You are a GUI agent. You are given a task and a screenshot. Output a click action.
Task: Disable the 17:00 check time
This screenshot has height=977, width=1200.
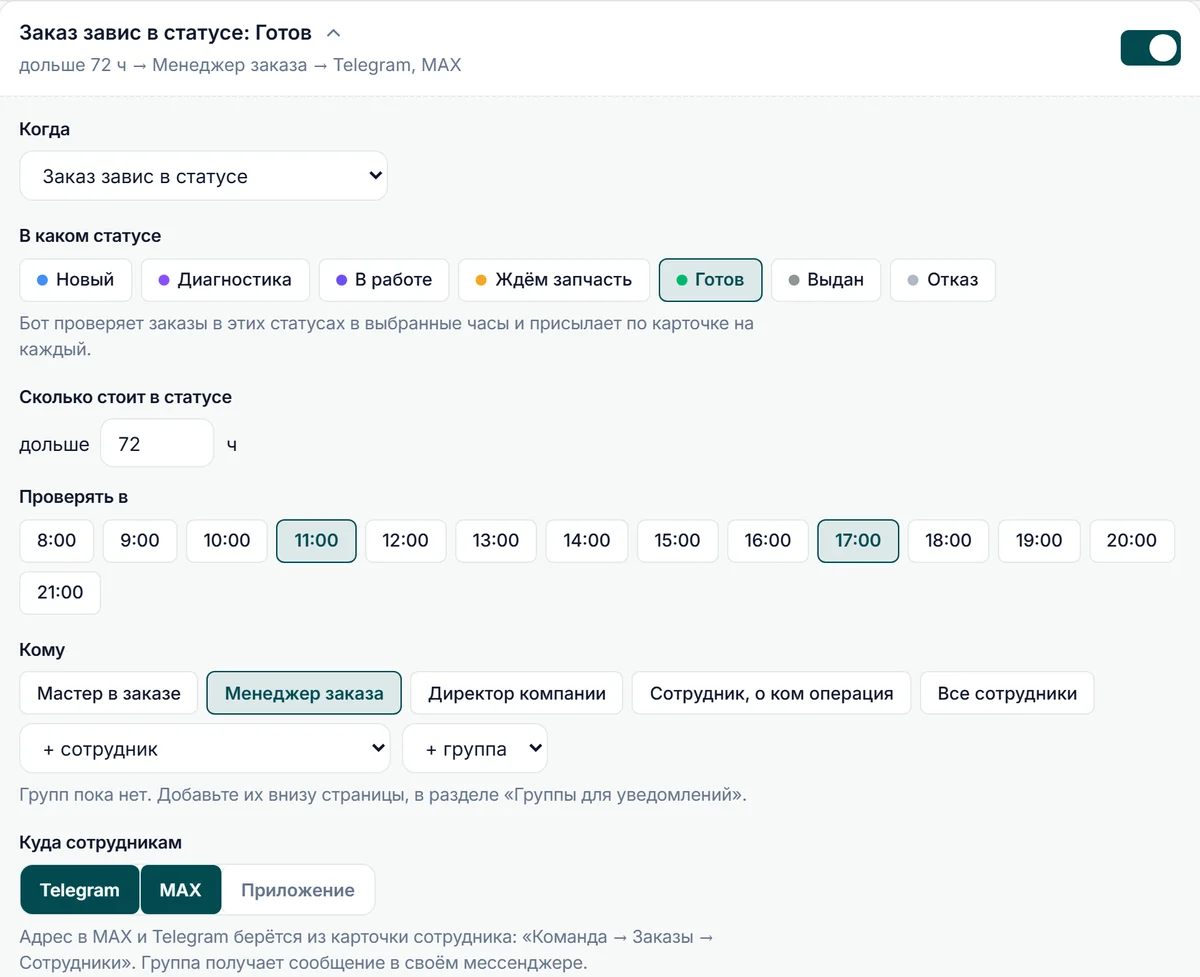click(x=858, y=541)
